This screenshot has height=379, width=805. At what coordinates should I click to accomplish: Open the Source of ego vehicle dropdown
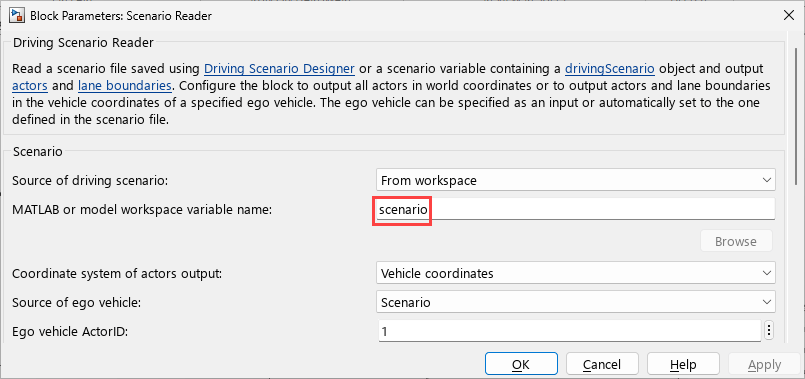(x=576, y=302)
